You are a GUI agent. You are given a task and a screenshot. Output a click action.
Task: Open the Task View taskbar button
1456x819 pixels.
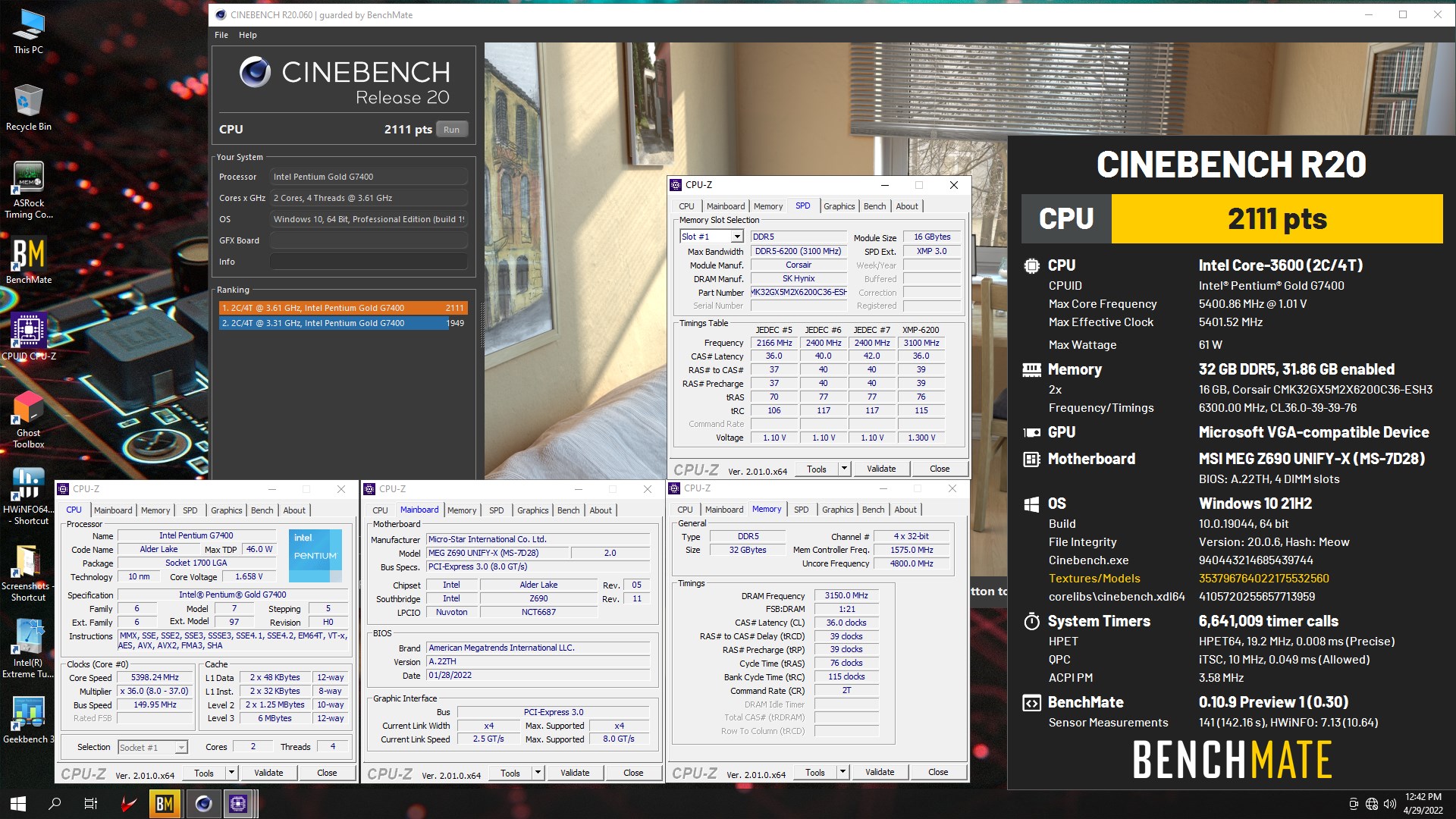pos(90,803)
